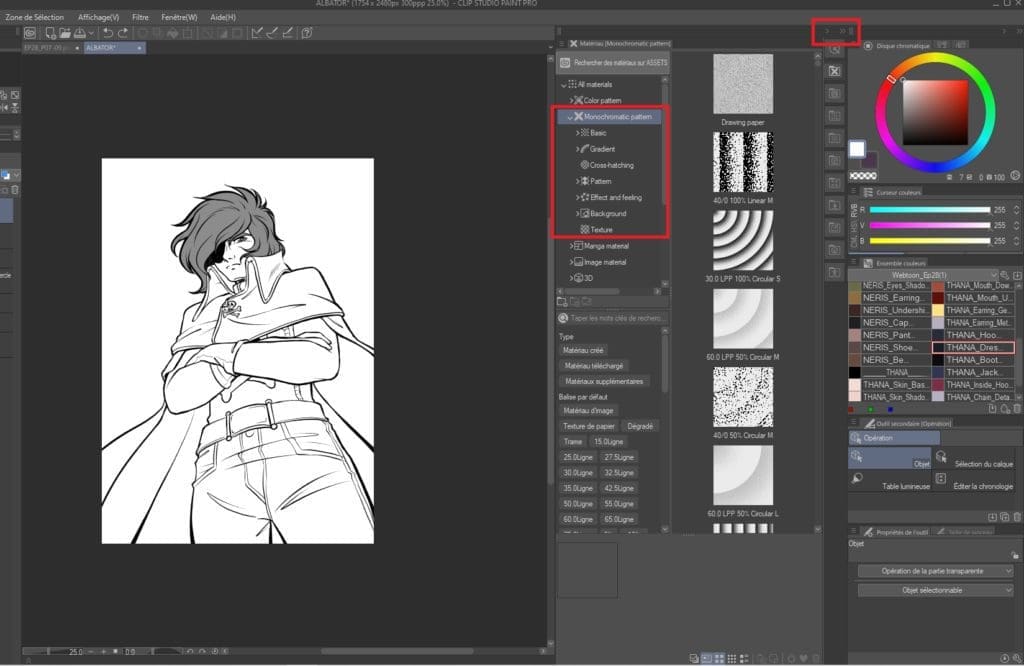This screenshot has height=666, width=1024.
Task: Open the Objet sélectionnable dropdown
Action: tap(935, 590)
